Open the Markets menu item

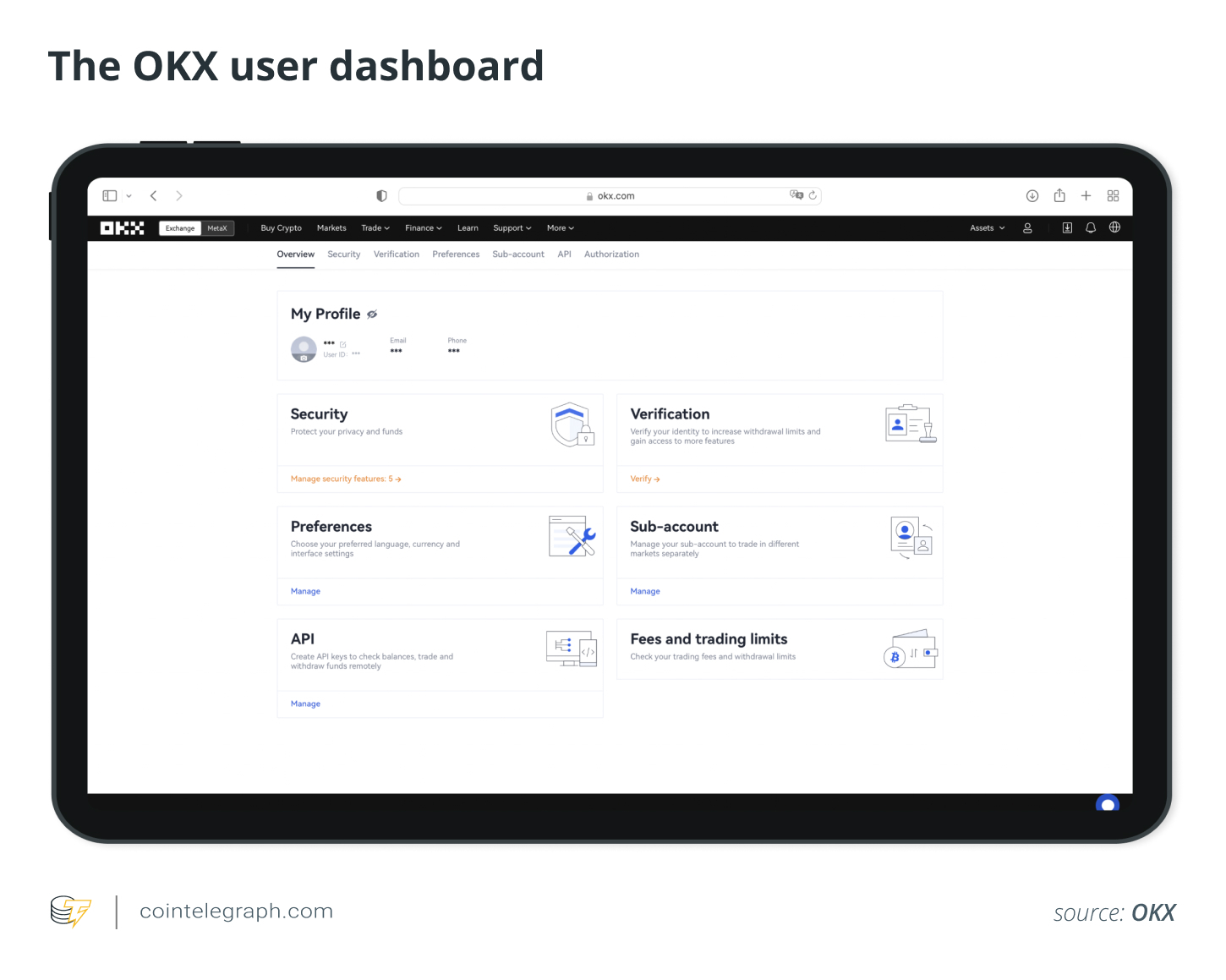pyautogui.click(x=331, y=228)
